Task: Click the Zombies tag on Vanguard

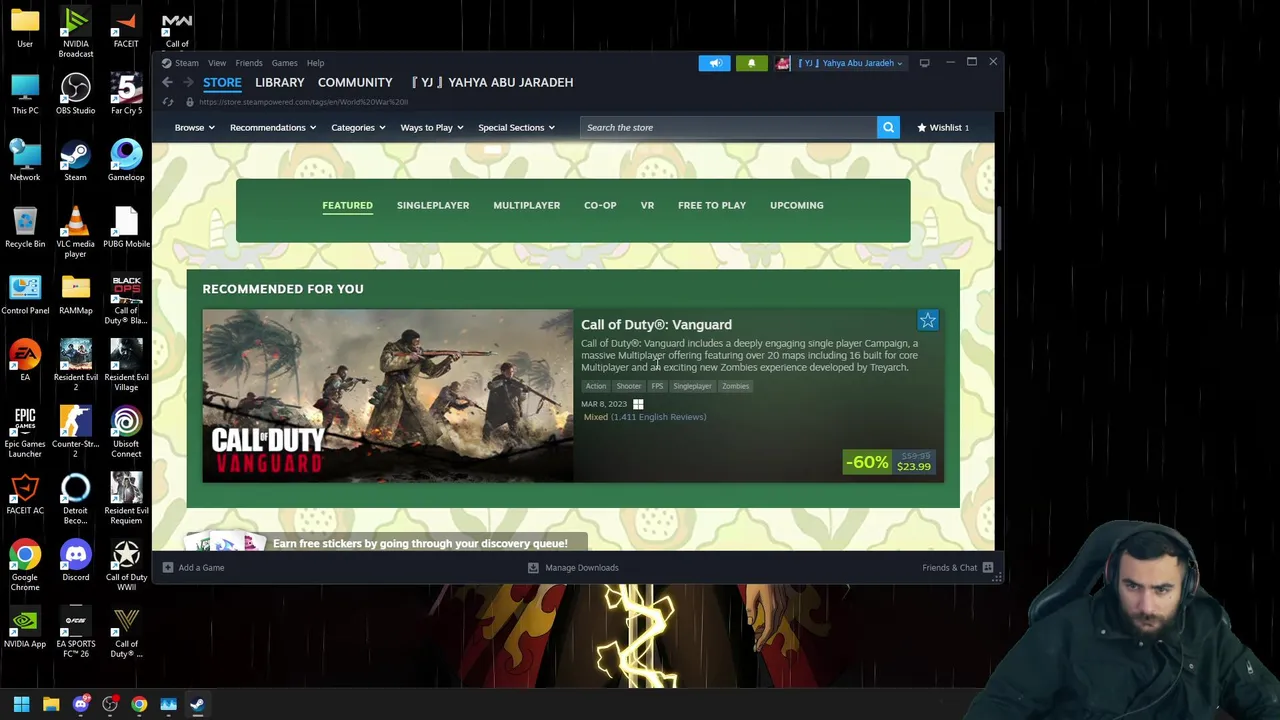Action: point(735,386)
